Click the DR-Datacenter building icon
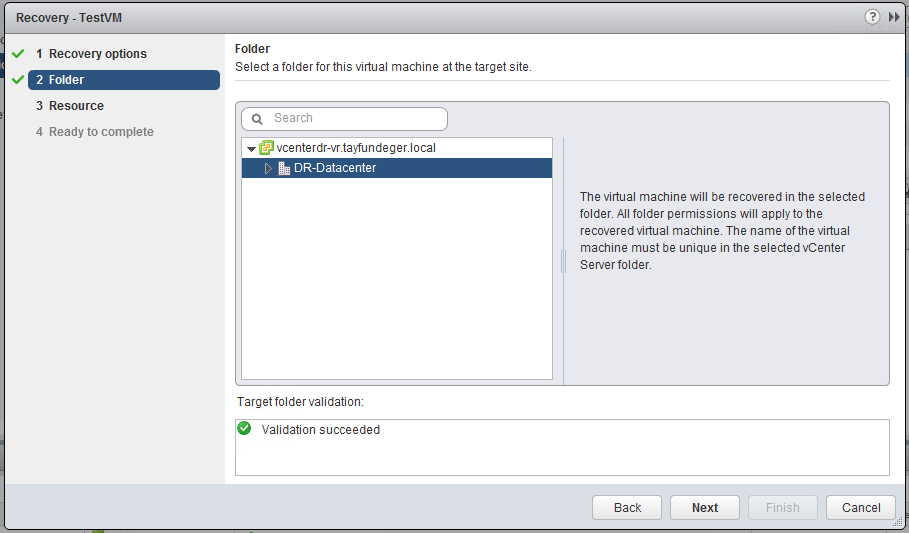The image size is (909, 533). click(284, 168)
